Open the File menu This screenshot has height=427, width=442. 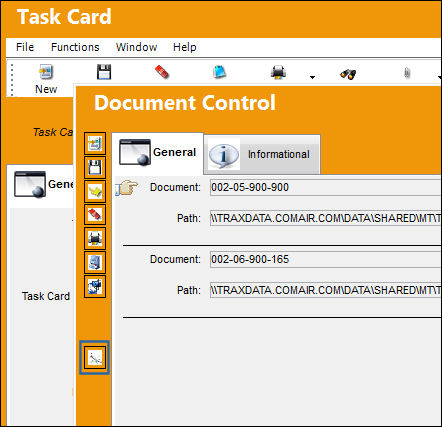point(25,47)
